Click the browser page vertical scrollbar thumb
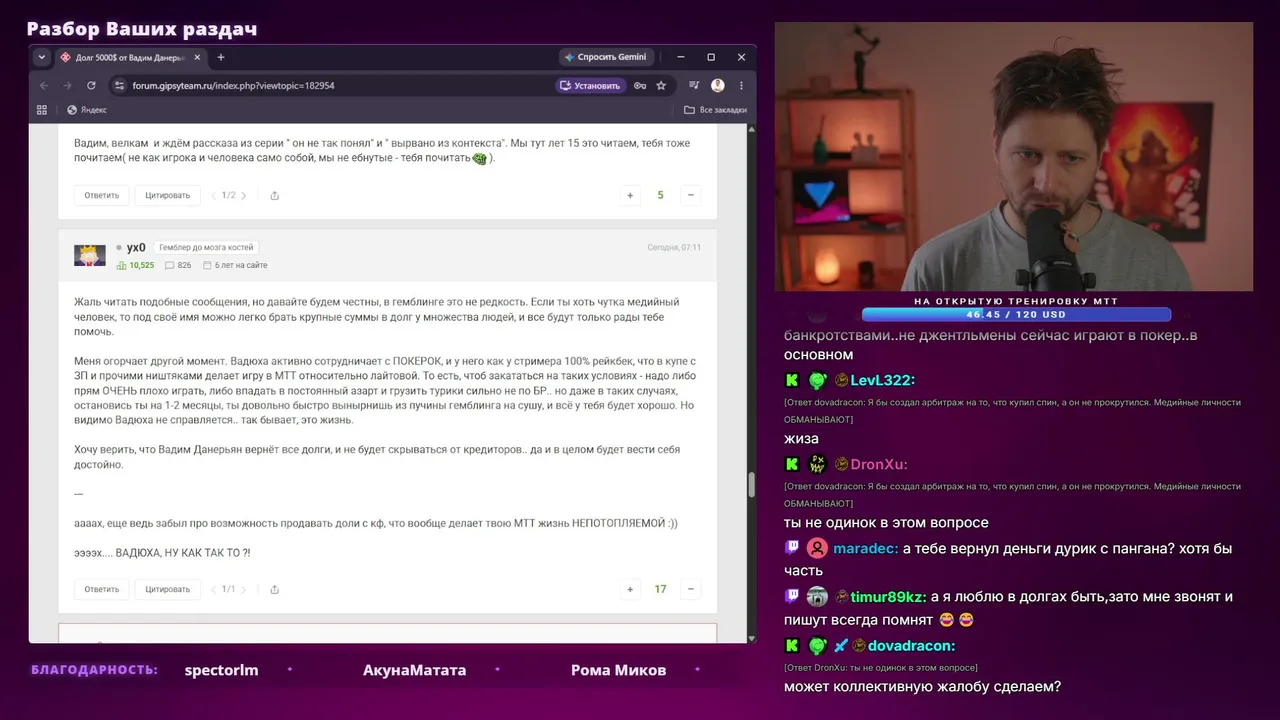Screen dimensions: 1280x720 (x=751, y=485)
